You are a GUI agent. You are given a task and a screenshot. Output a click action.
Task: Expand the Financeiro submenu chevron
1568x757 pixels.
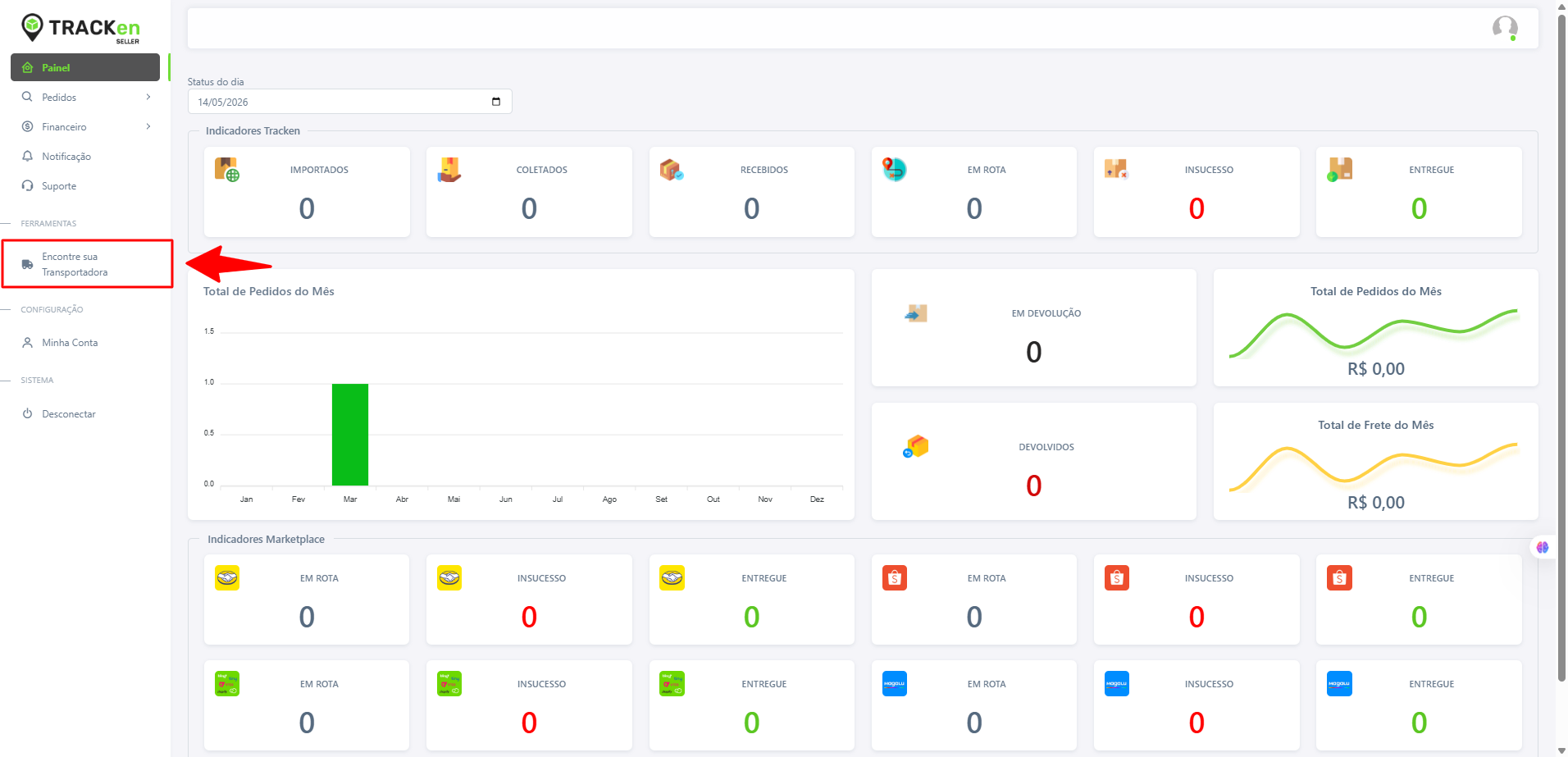pyautogui.click(x=148, y=126)
